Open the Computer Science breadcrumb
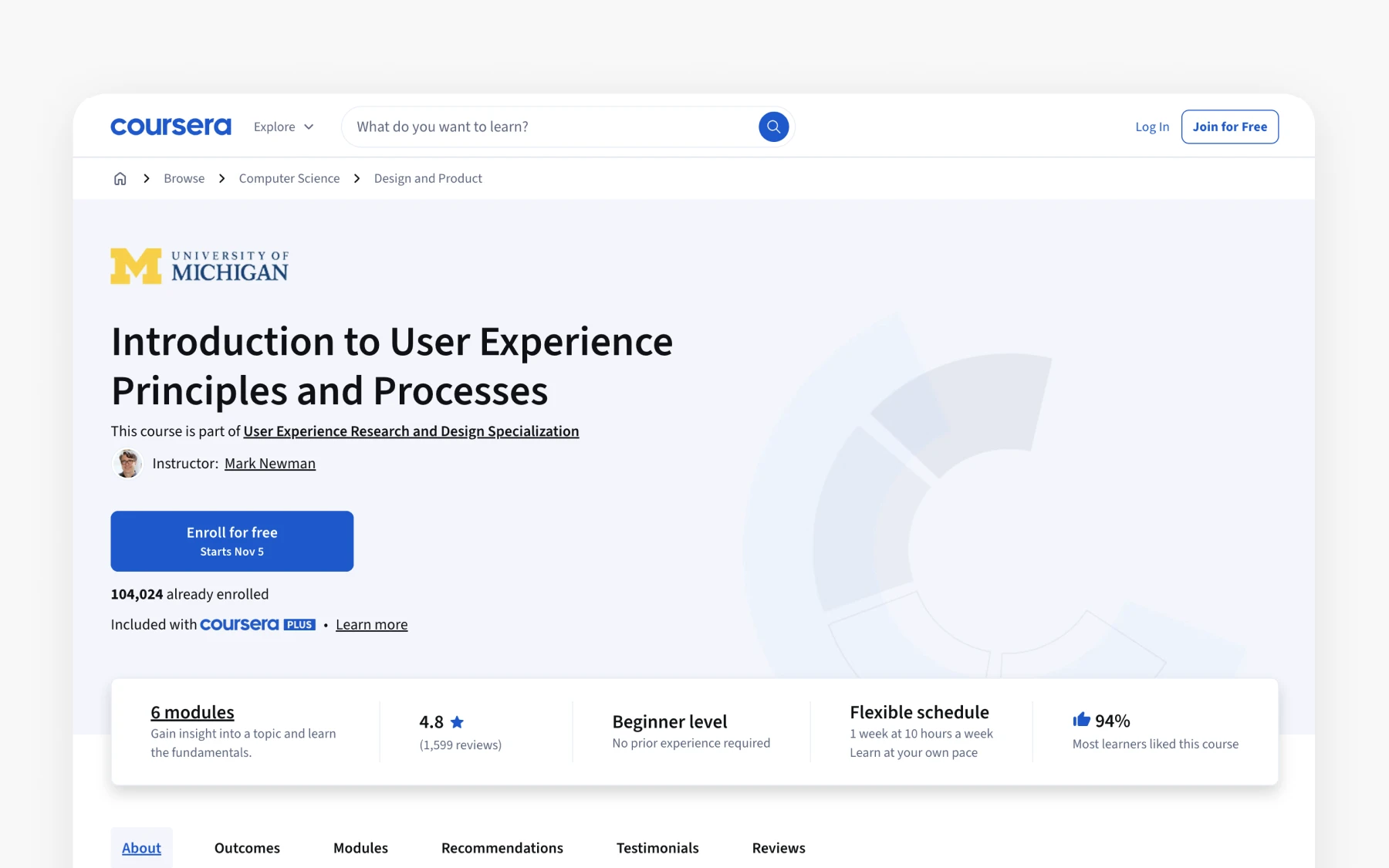Screen dimensions: 1389x868 pos(289,178)
